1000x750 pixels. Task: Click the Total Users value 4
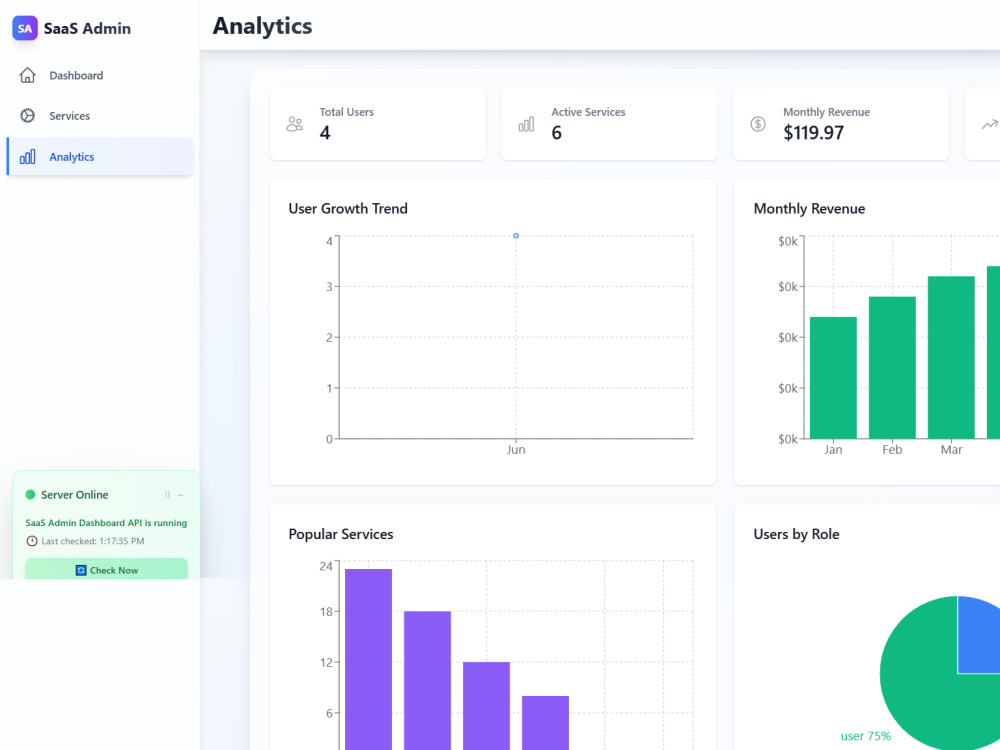(325, 133)
